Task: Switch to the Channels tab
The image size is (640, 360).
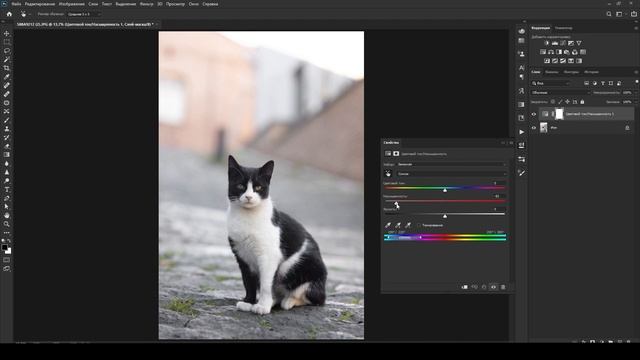Action: (x=551, y=72)
